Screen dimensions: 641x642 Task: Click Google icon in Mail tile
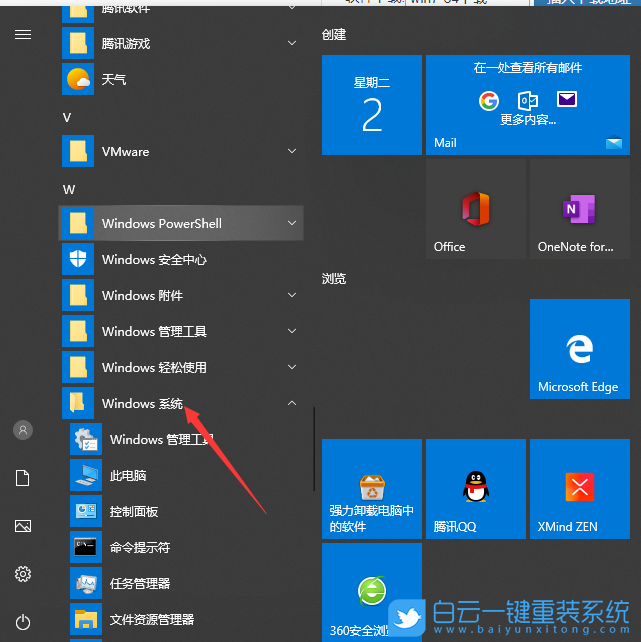(x=489, y=101)
